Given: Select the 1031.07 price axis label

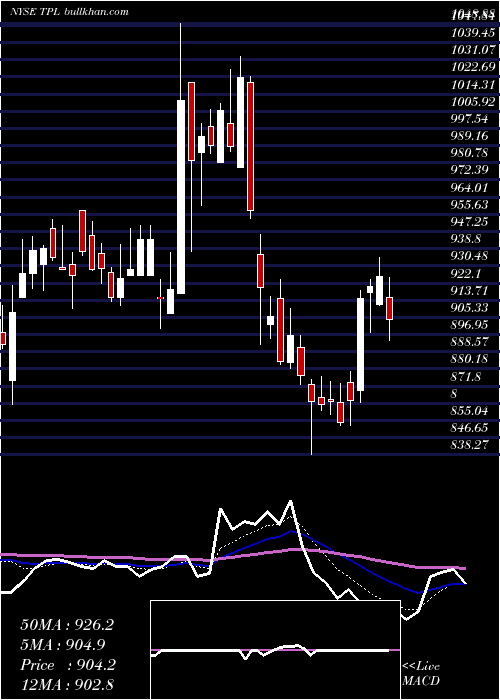Looking at the screenshot, I should 473,50.
